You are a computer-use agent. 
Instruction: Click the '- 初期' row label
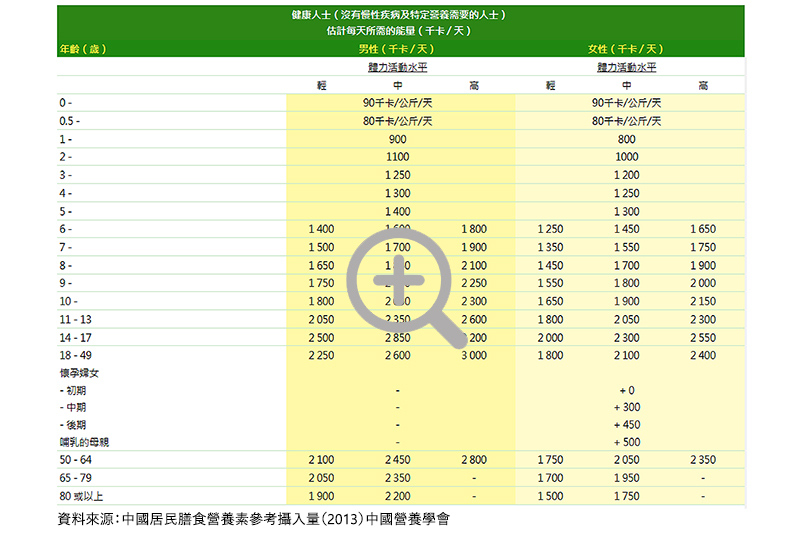click(x=72, y=390)
